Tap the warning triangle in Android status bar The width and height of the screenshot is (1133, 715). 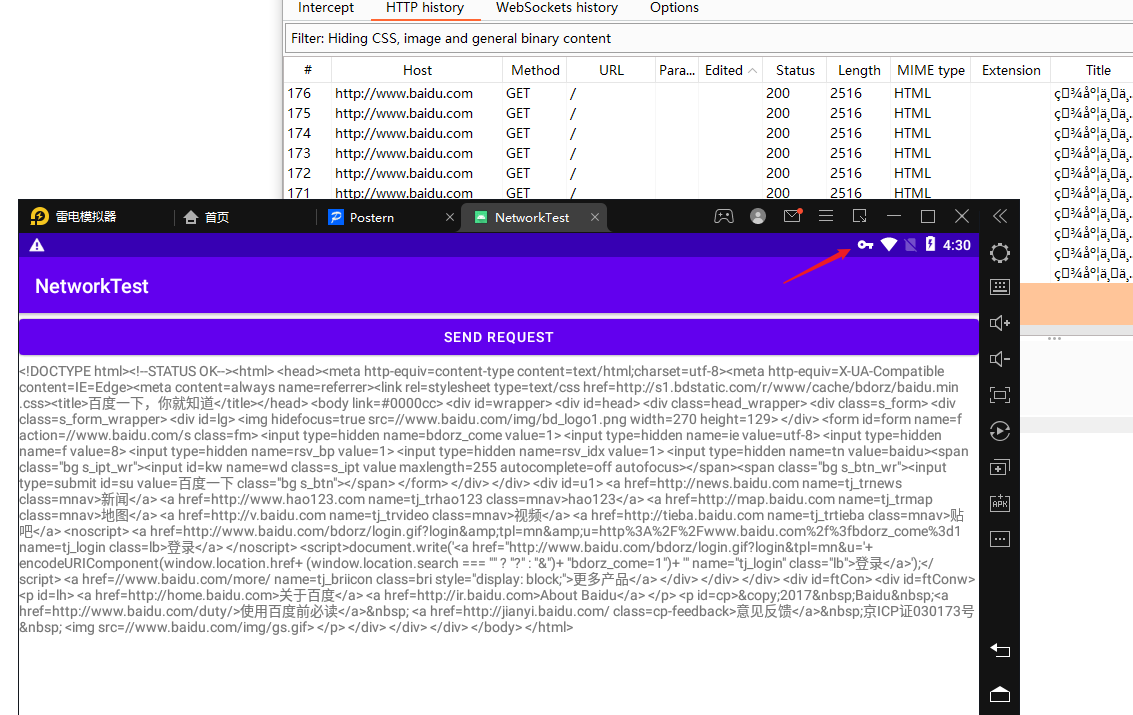(x=37, y=245)
